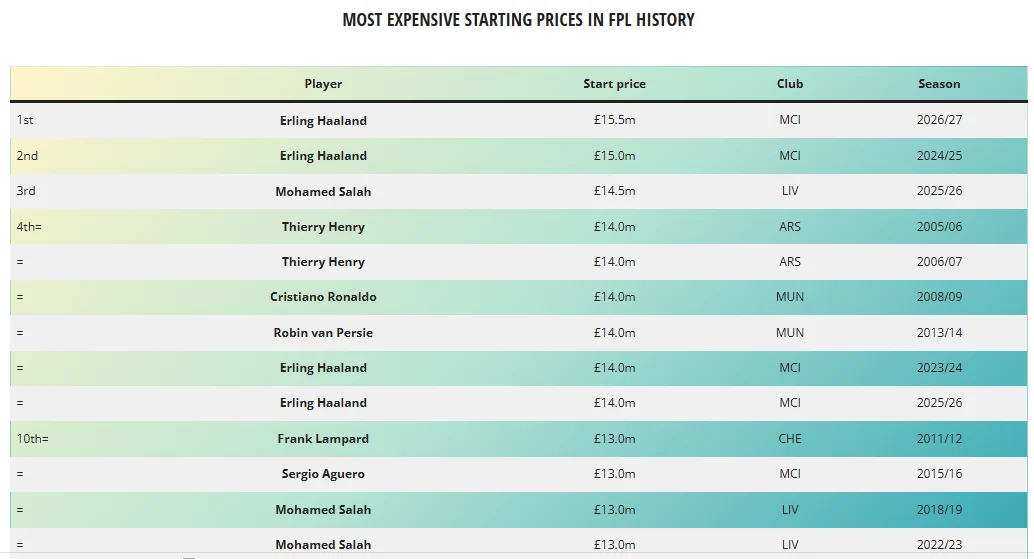Screen dimensions: 1034x559
Task: Click Frank Lampard's name
Action: [x=323, y=439]
